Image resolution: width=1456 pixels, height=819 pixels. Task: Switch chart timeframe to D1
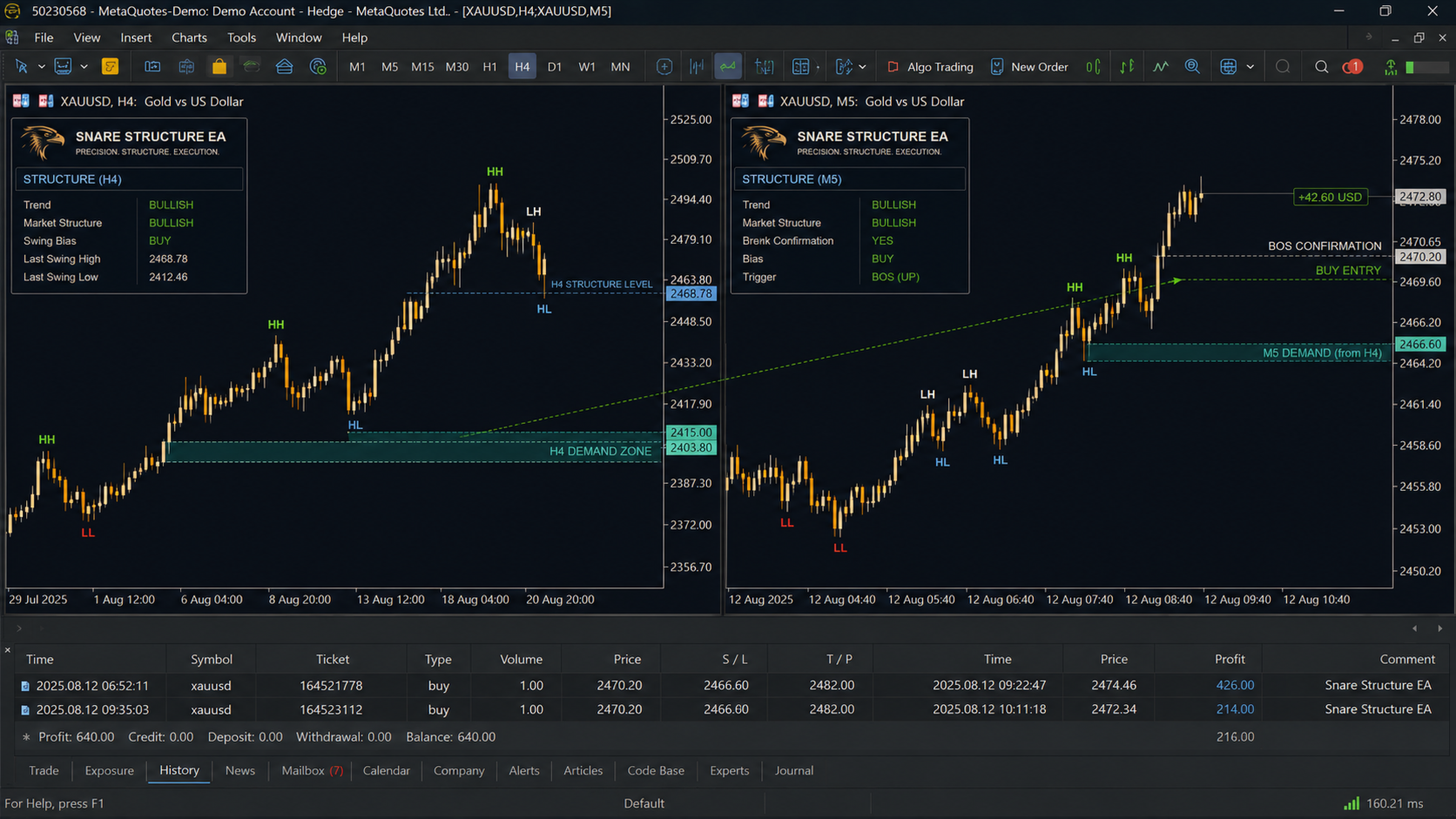[x=554, y=66]
